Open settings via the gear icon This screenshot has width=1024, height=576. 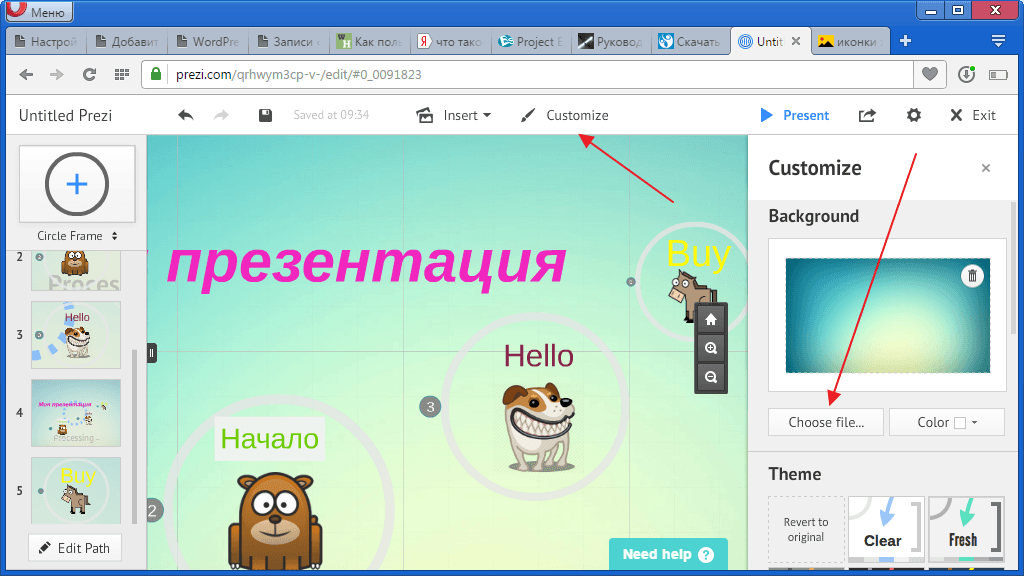pos(914,115)
